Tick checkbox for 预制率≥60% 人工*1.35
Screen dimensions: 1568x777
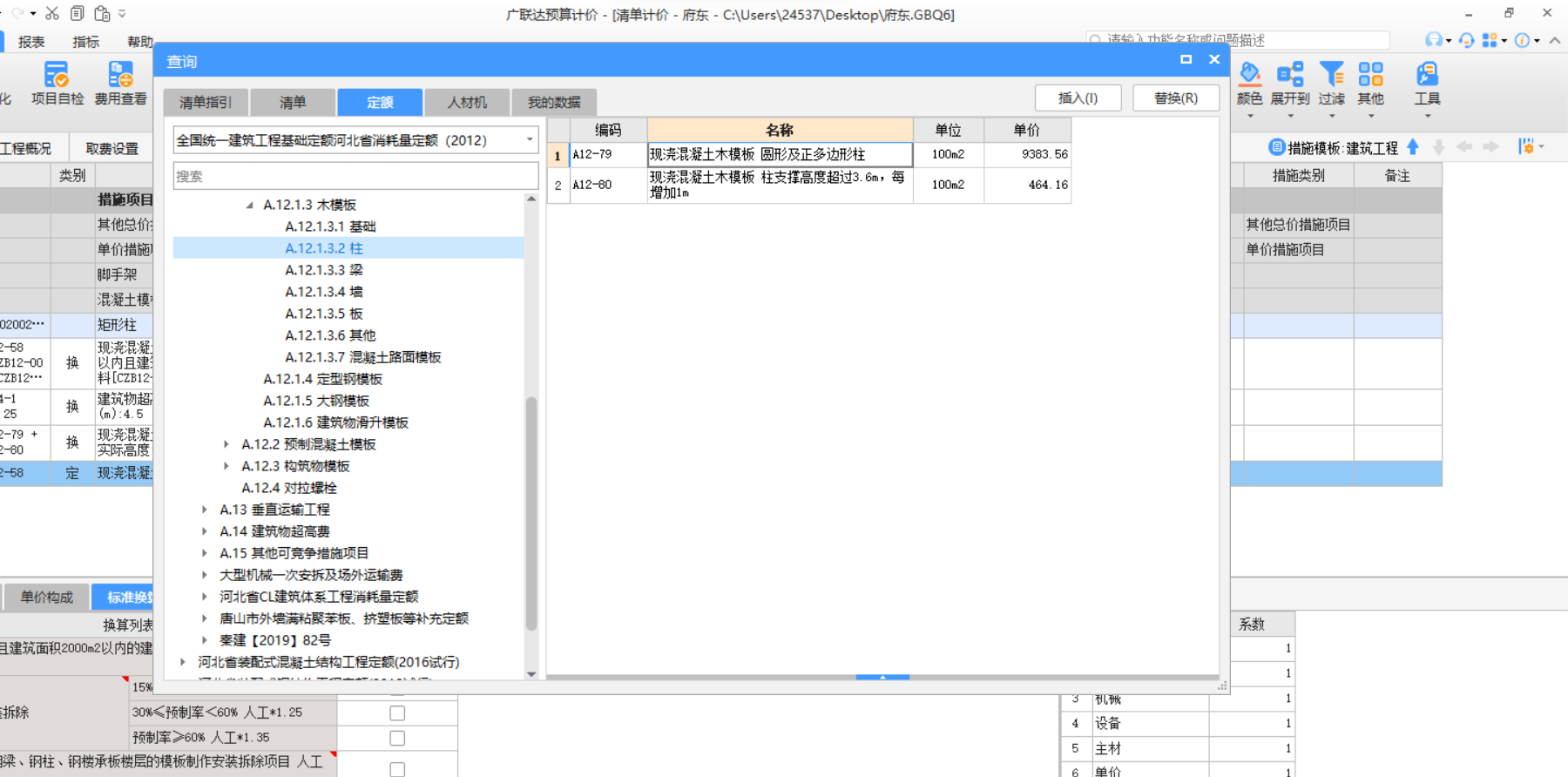(397, 739)
